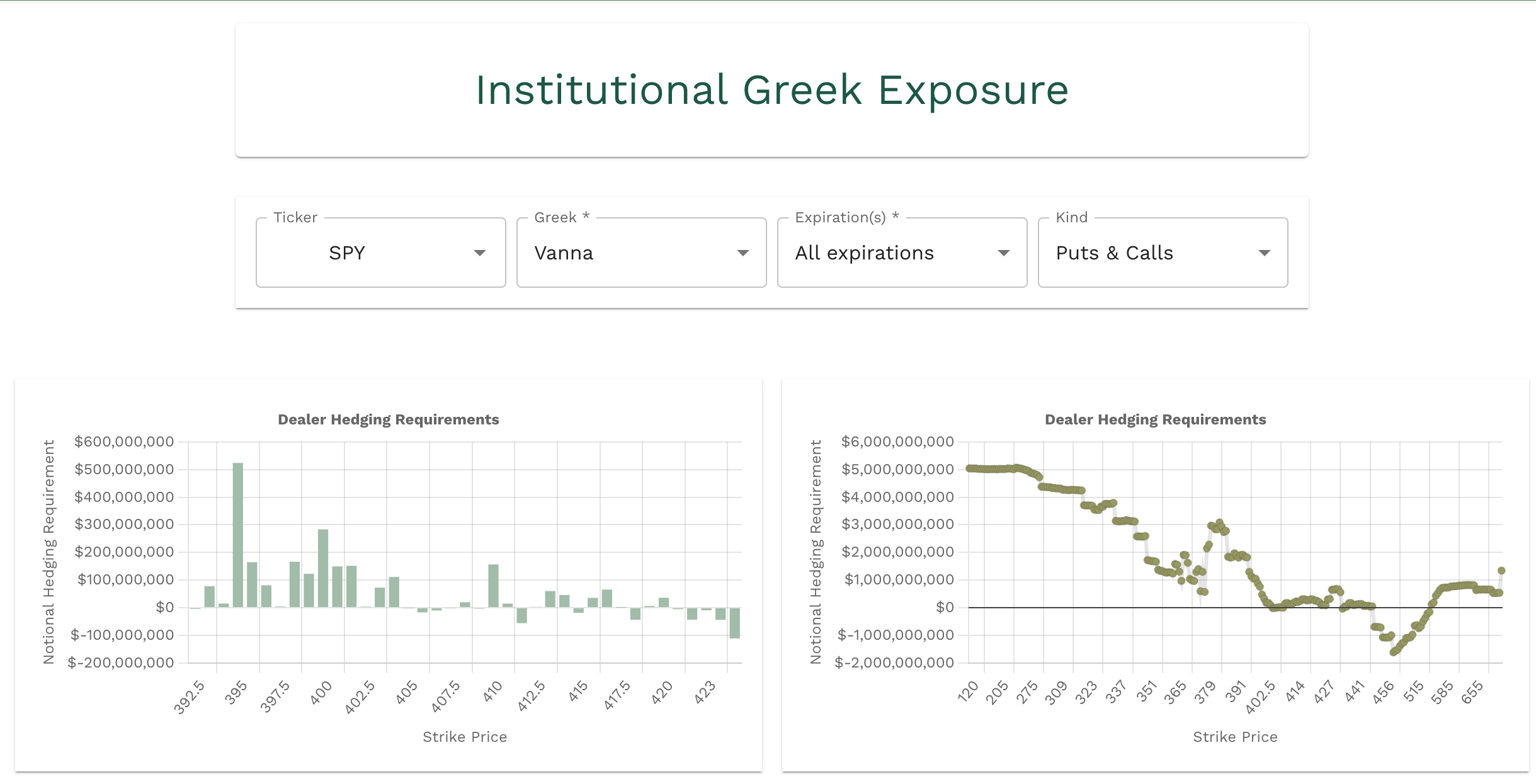Click the 120 strike label on right chart
This screenshot has height=784, width=1536.
pos(968,691)
